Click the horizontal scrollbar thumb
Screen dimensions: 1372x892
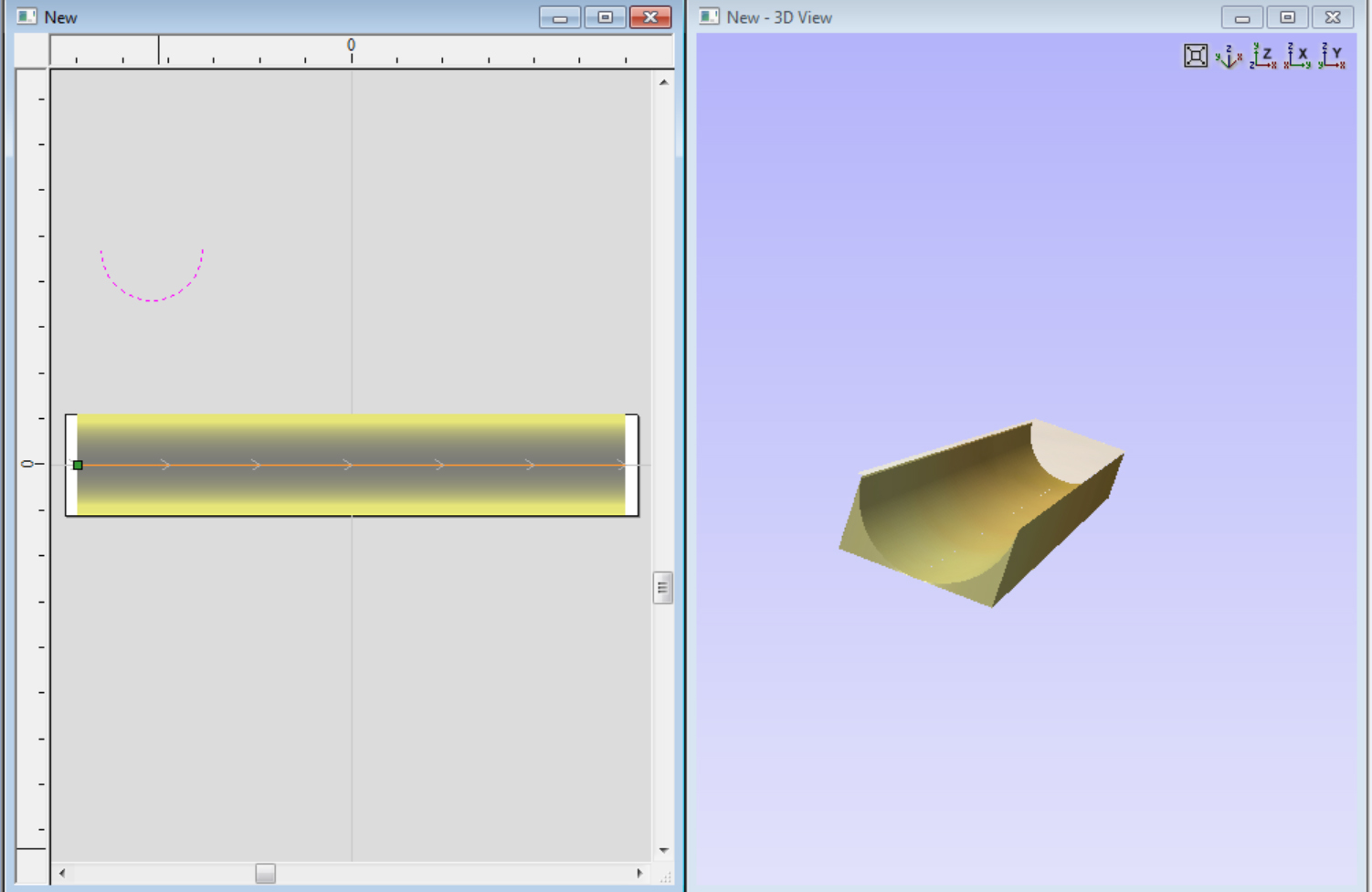tap(265, 874)
